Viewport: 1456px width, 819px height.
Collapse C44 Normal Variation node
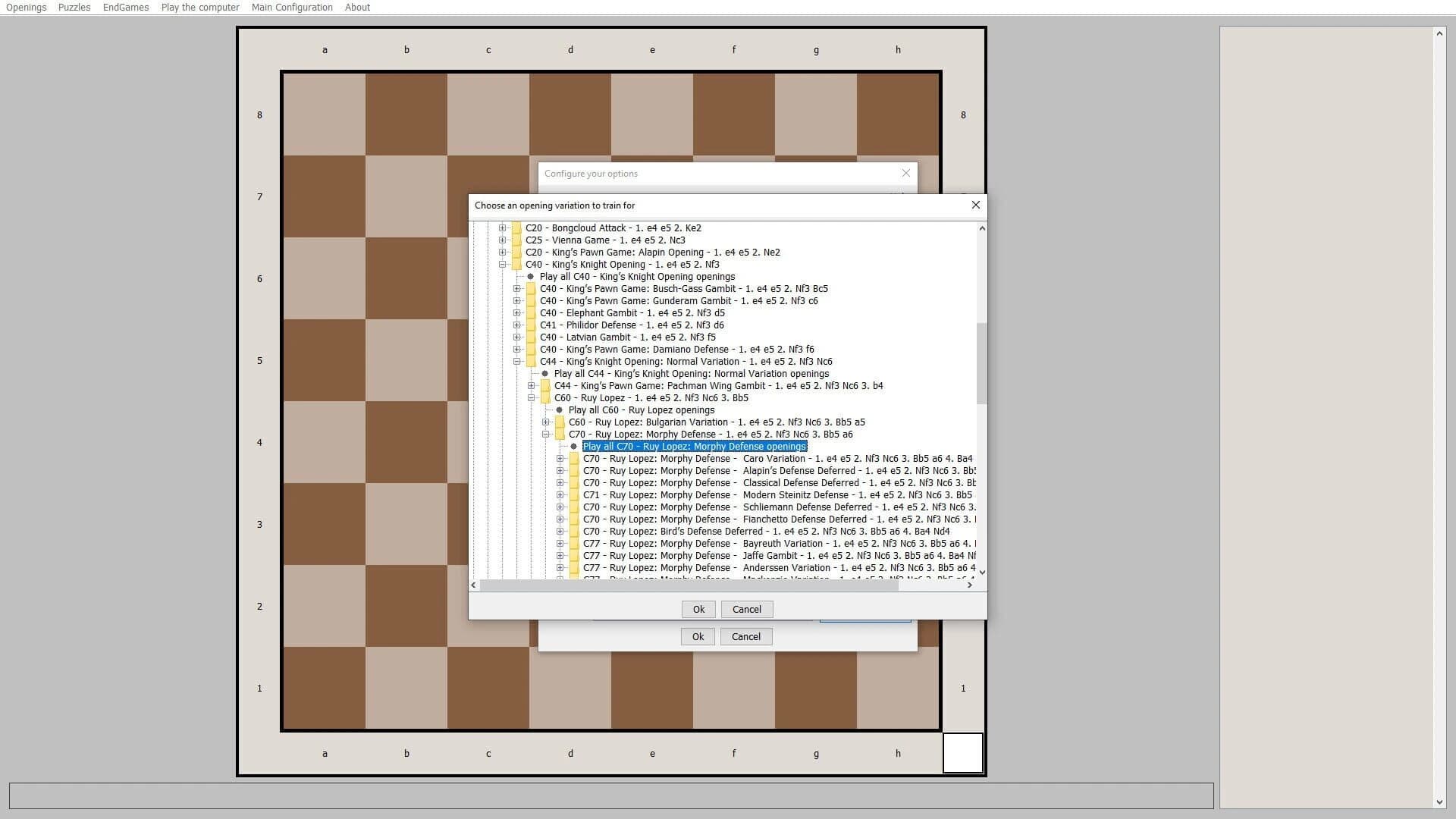516,361
